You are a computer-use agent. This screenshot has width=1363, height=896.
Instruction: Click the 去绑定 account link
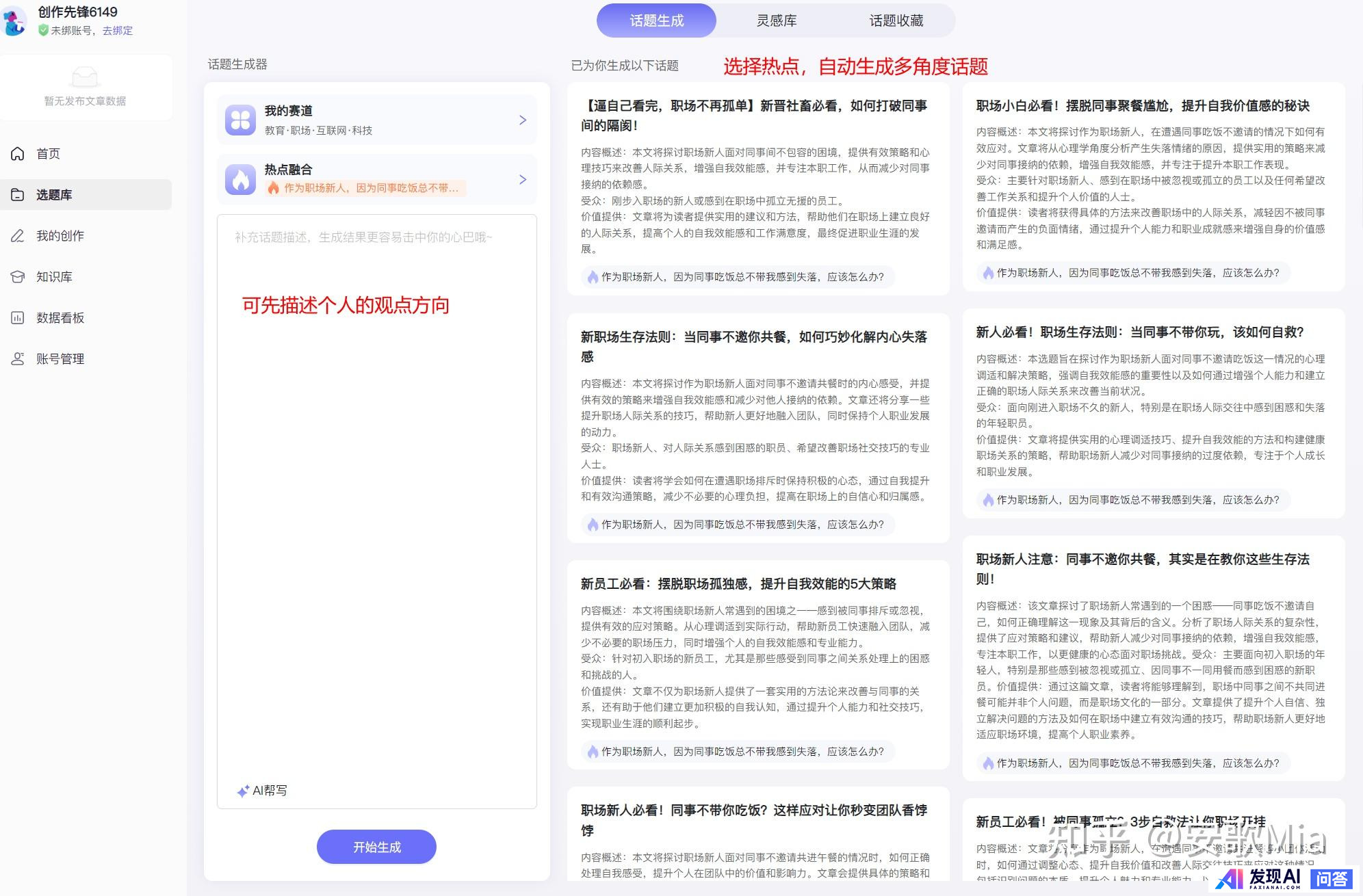pos(118,31)
